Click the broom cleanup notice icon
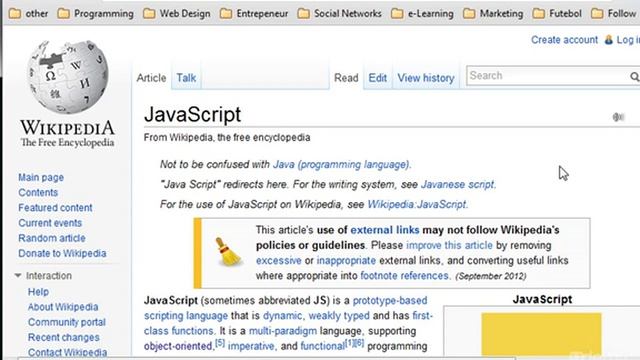The image size is (640, 360). 228,253
